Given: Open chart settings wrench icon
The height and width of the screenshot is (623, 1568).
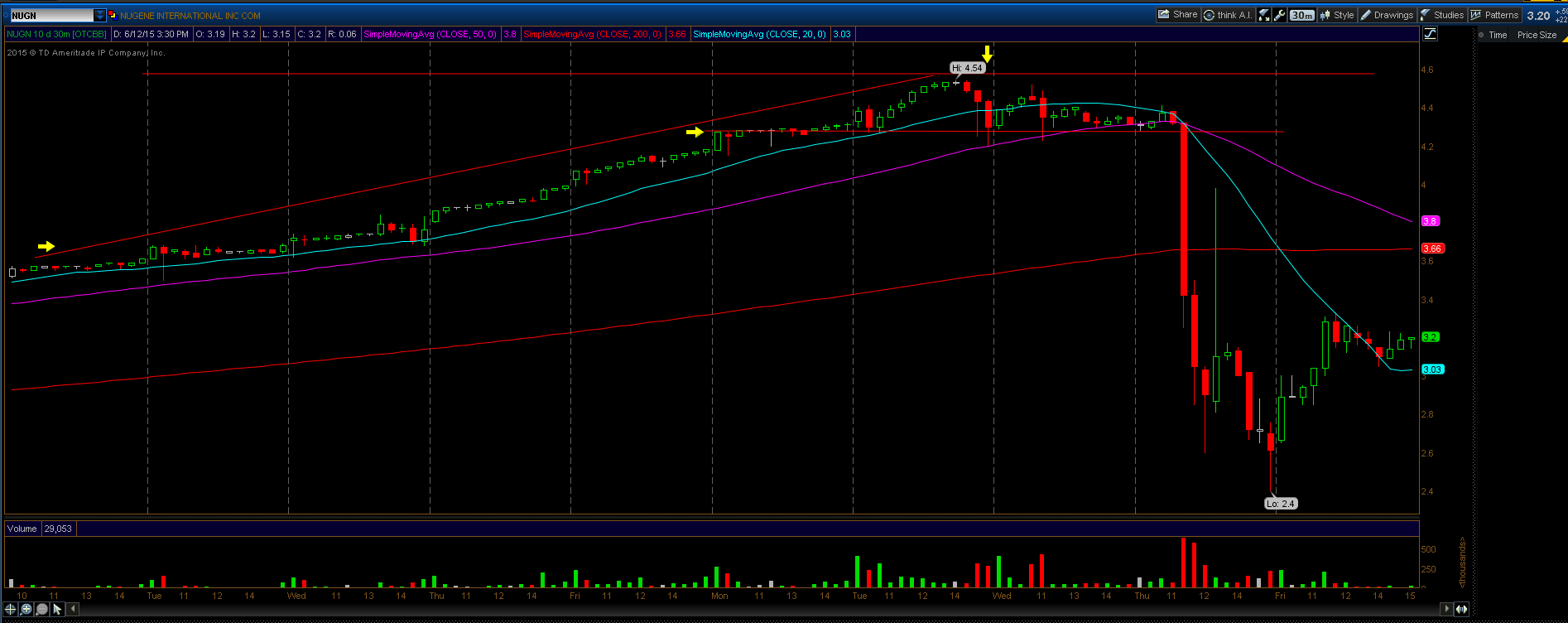Looking at the screenshot, I should point(1280,15).
